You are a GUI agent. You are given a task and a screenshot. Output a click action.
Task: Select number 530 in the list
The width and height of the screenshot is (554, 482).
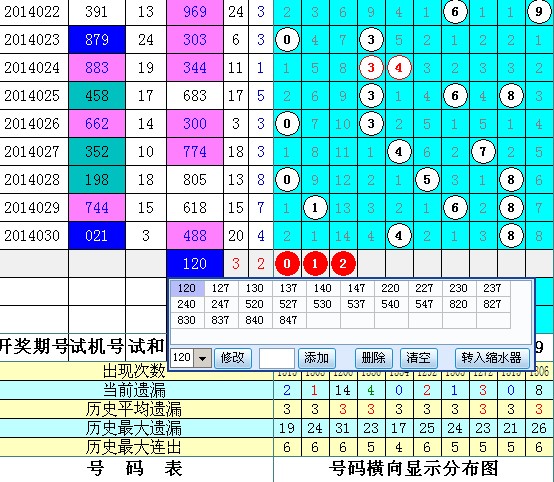click(322, 304)
